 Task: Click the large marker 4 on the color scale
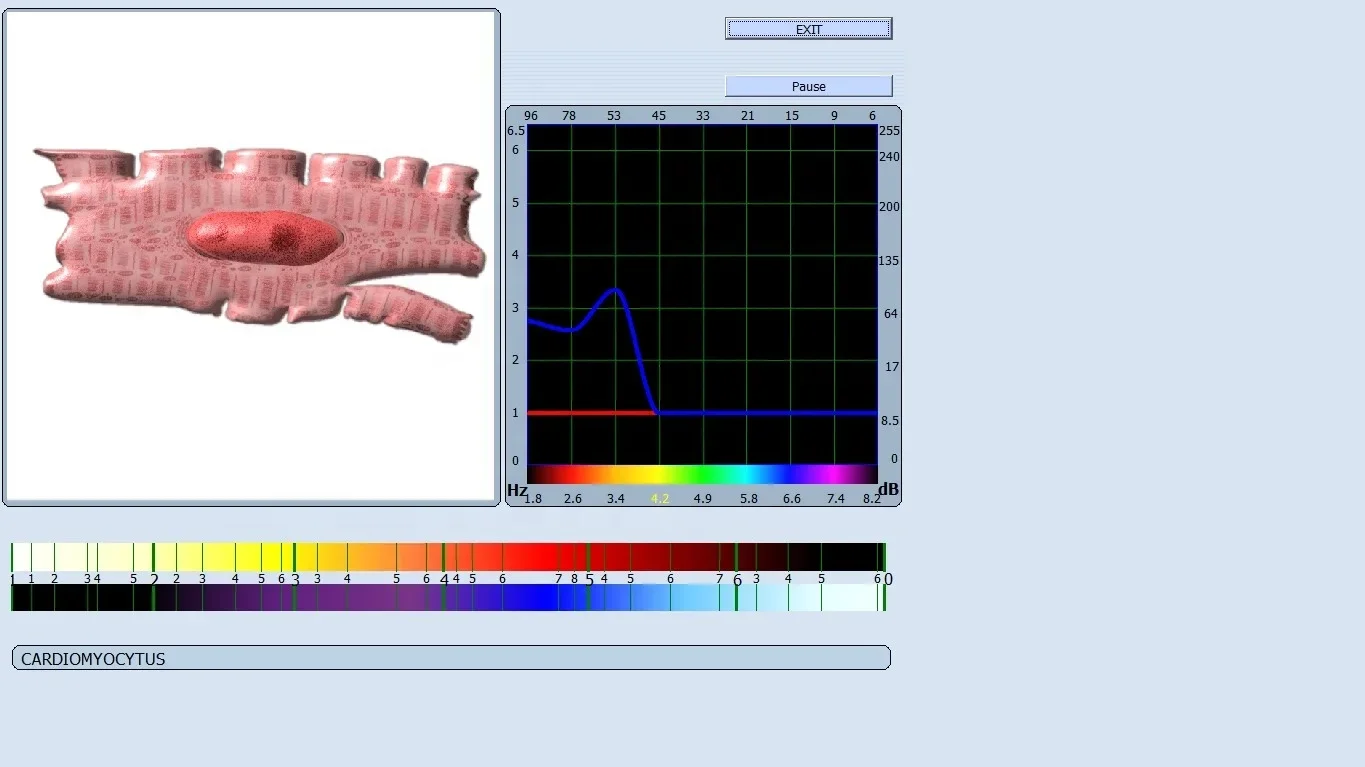(444, 579)
